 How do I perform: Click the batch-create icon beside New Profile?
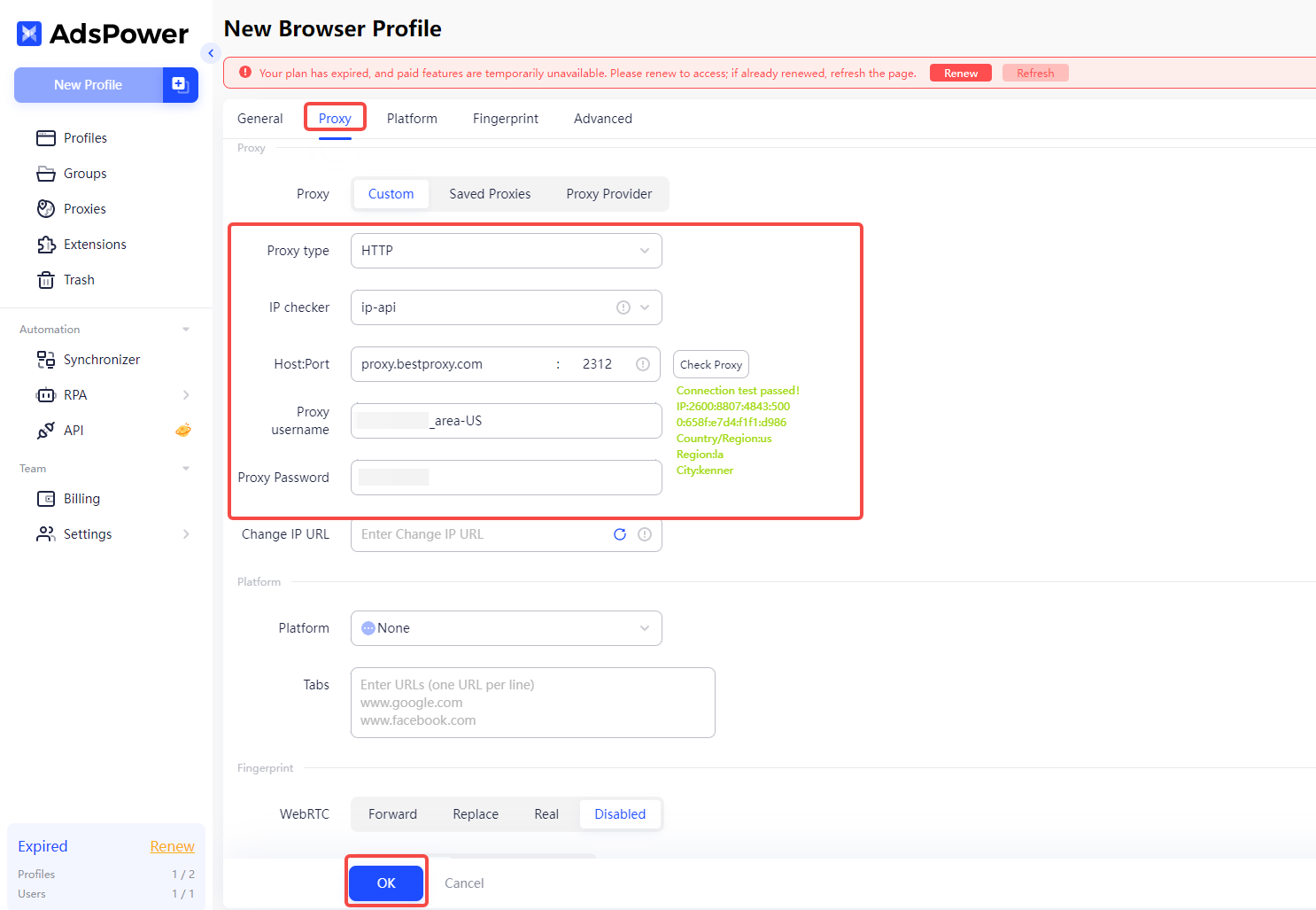click(180, 85)
